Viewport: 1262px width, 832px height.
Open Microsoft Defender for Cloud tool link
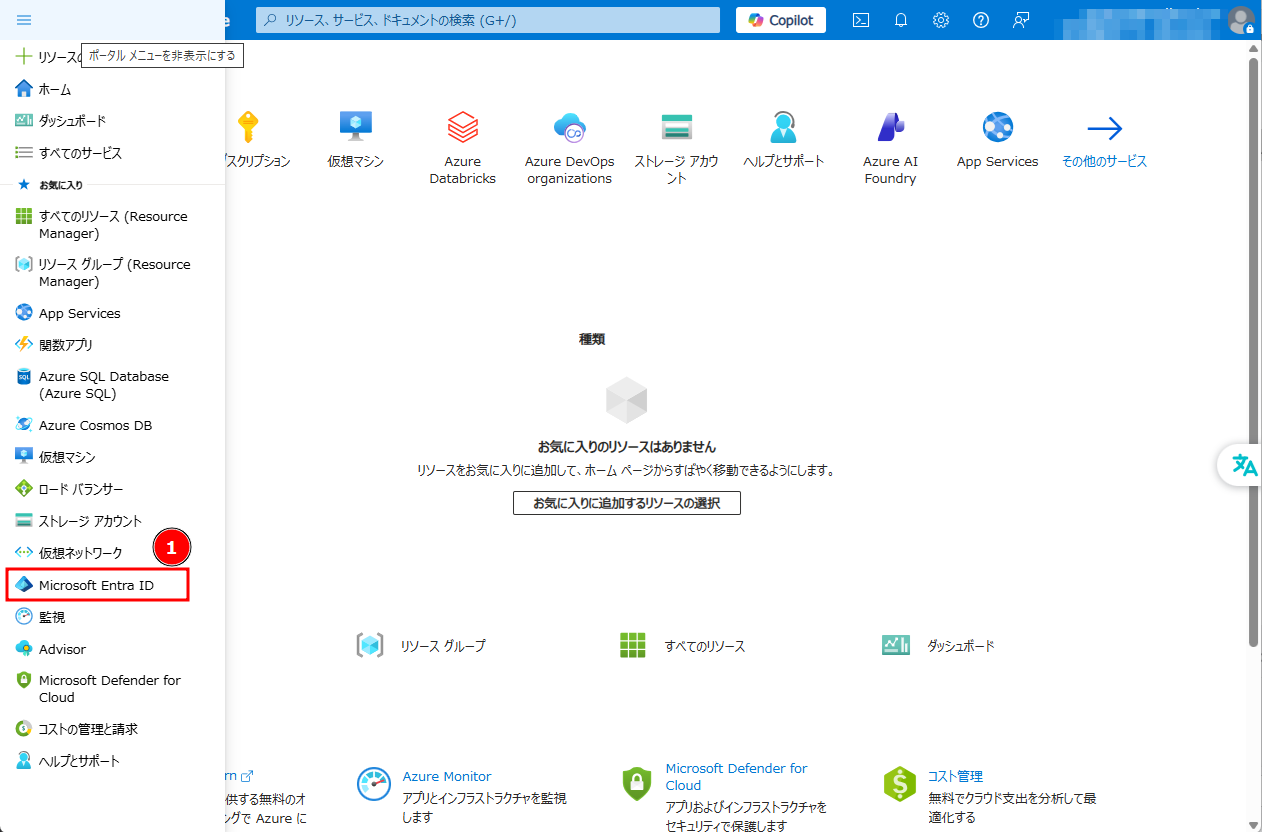click(x=737, y=777)
